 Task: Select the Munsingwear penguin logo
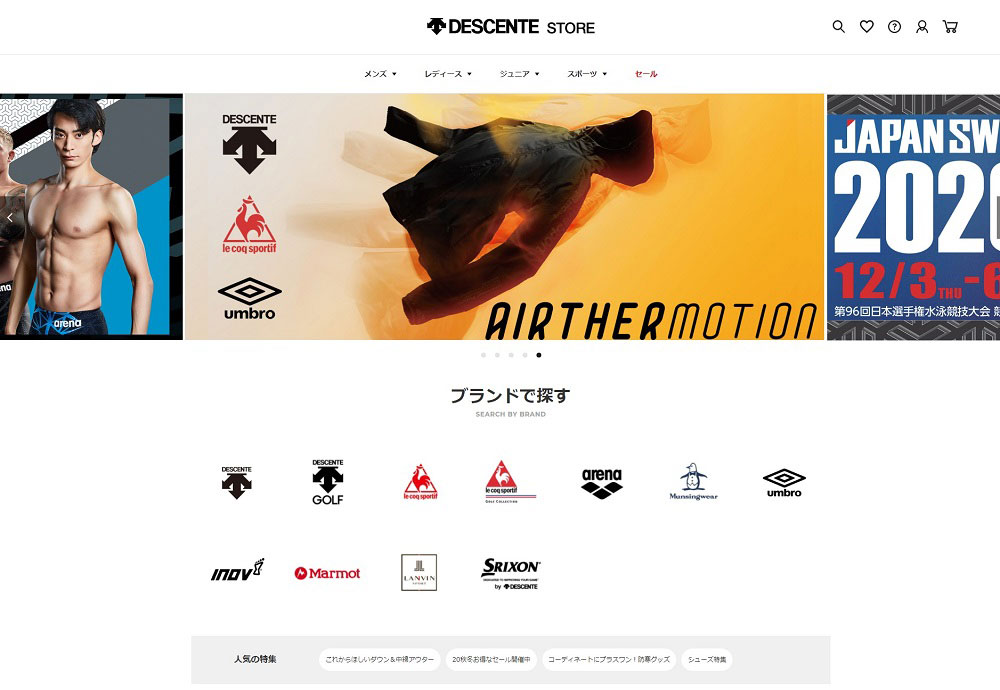tap(693, 481)
